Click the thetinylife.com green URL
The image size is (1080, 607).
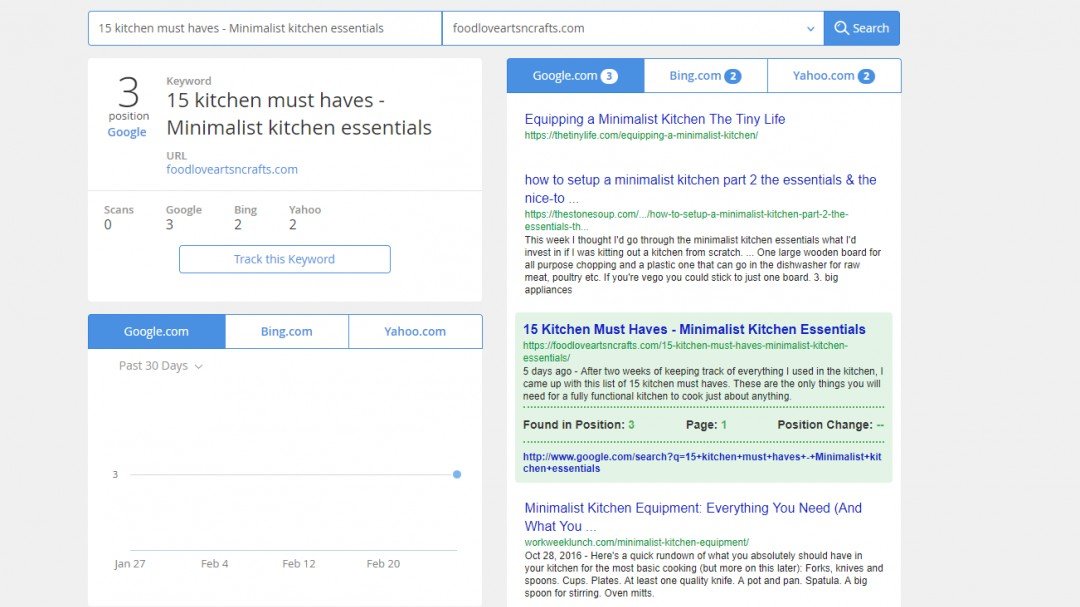tap(641, 136)
